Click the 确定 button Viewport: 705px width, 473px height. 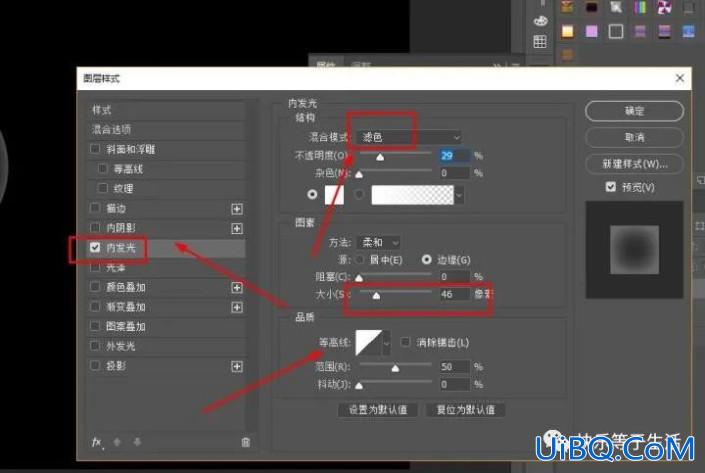pos(634,111)
